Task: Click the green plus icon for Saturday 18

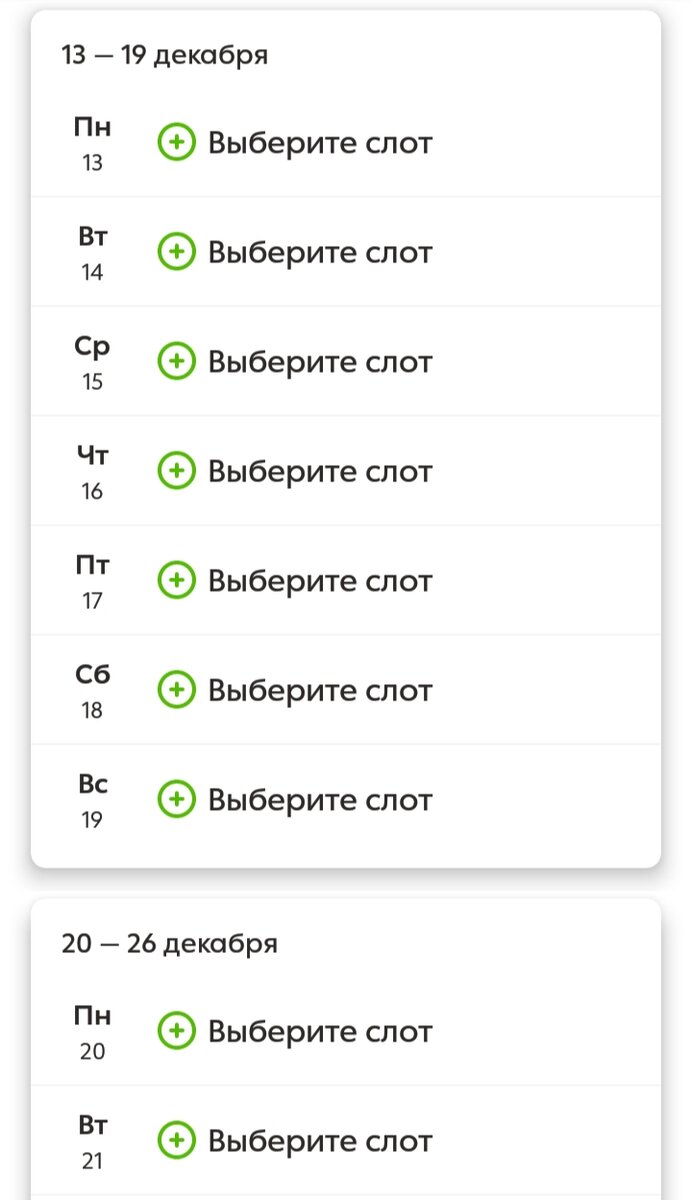Action: 178,689
